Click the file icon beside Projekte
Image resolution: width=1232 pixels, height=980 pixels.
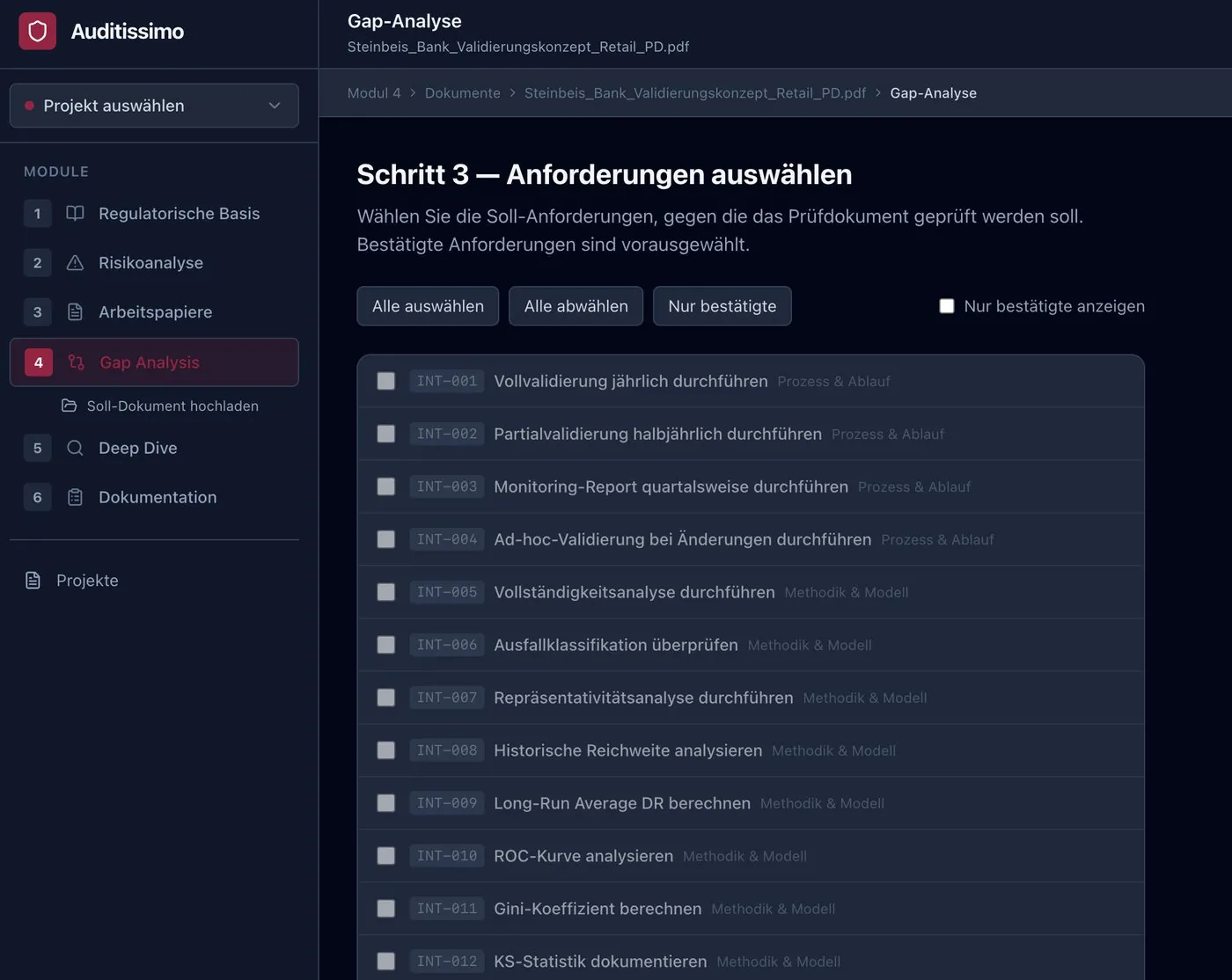(33, 580)
